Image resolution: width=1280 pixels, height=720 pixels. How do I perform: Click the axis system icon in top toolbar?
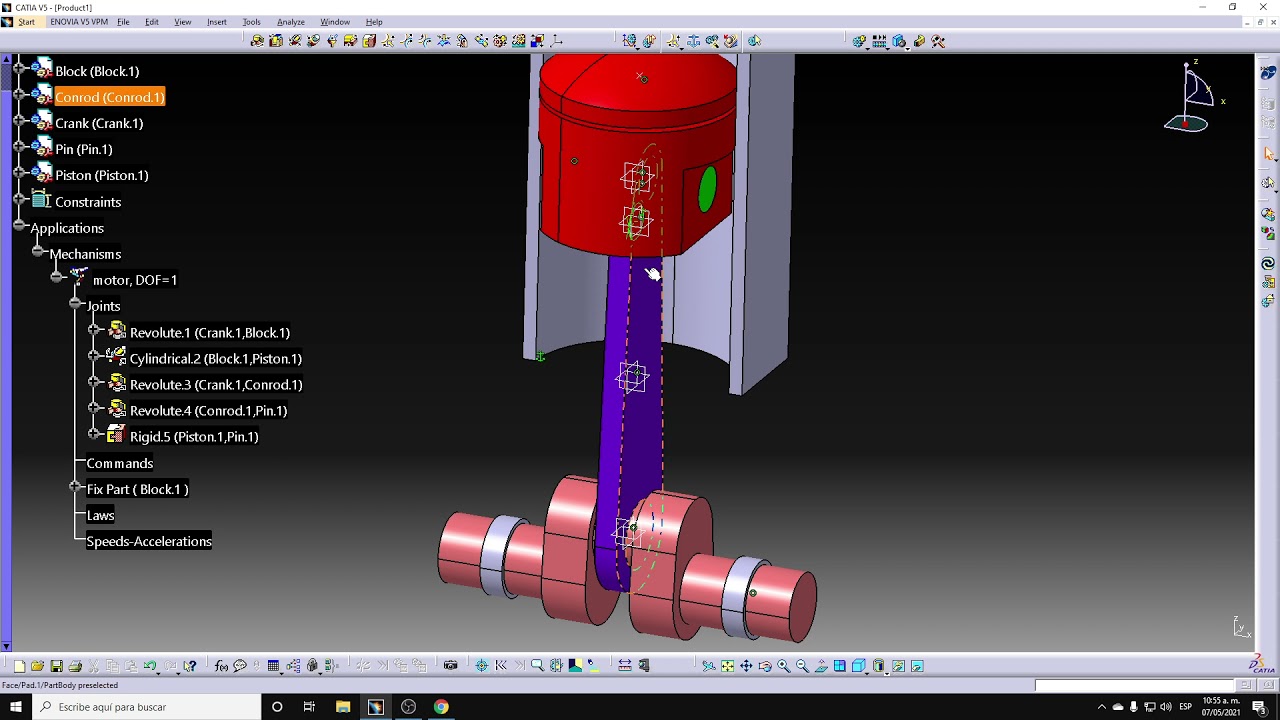[556, 41]
